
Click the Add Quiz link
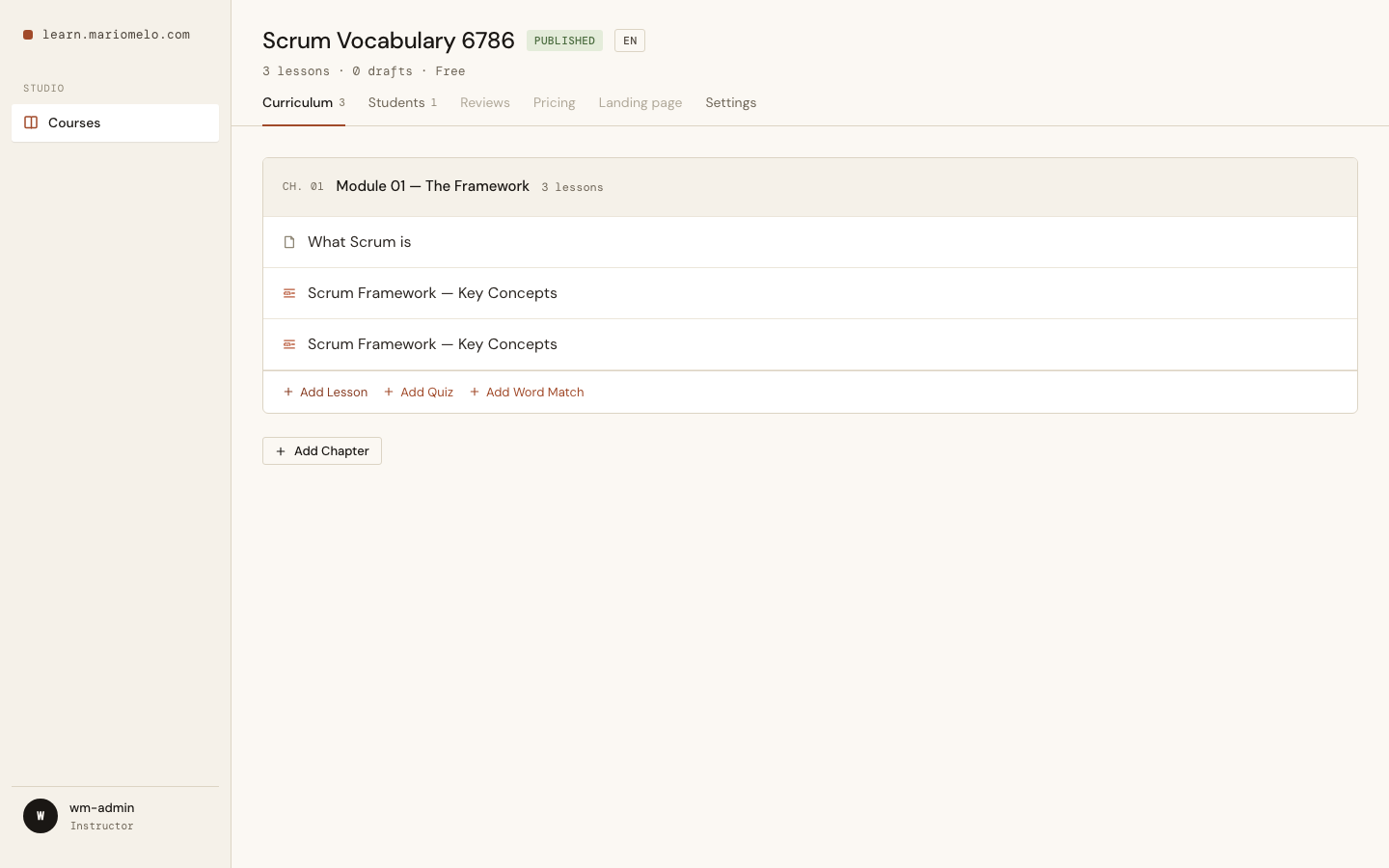pyautogui.click(x=419, y=392)
